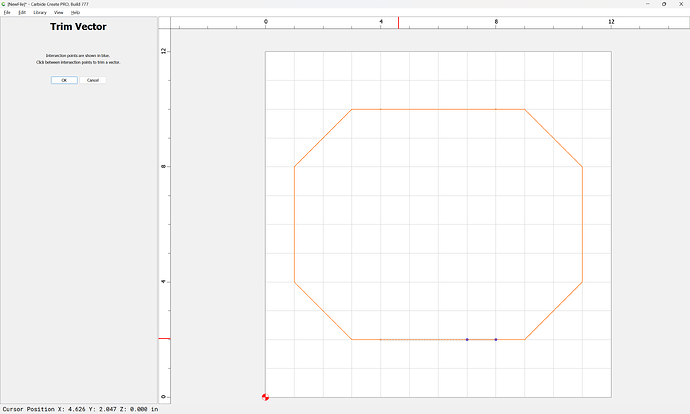Click the red cursor marker on the left ruler
This screenshot has width=690, height=414.
[x=165, y=338]
